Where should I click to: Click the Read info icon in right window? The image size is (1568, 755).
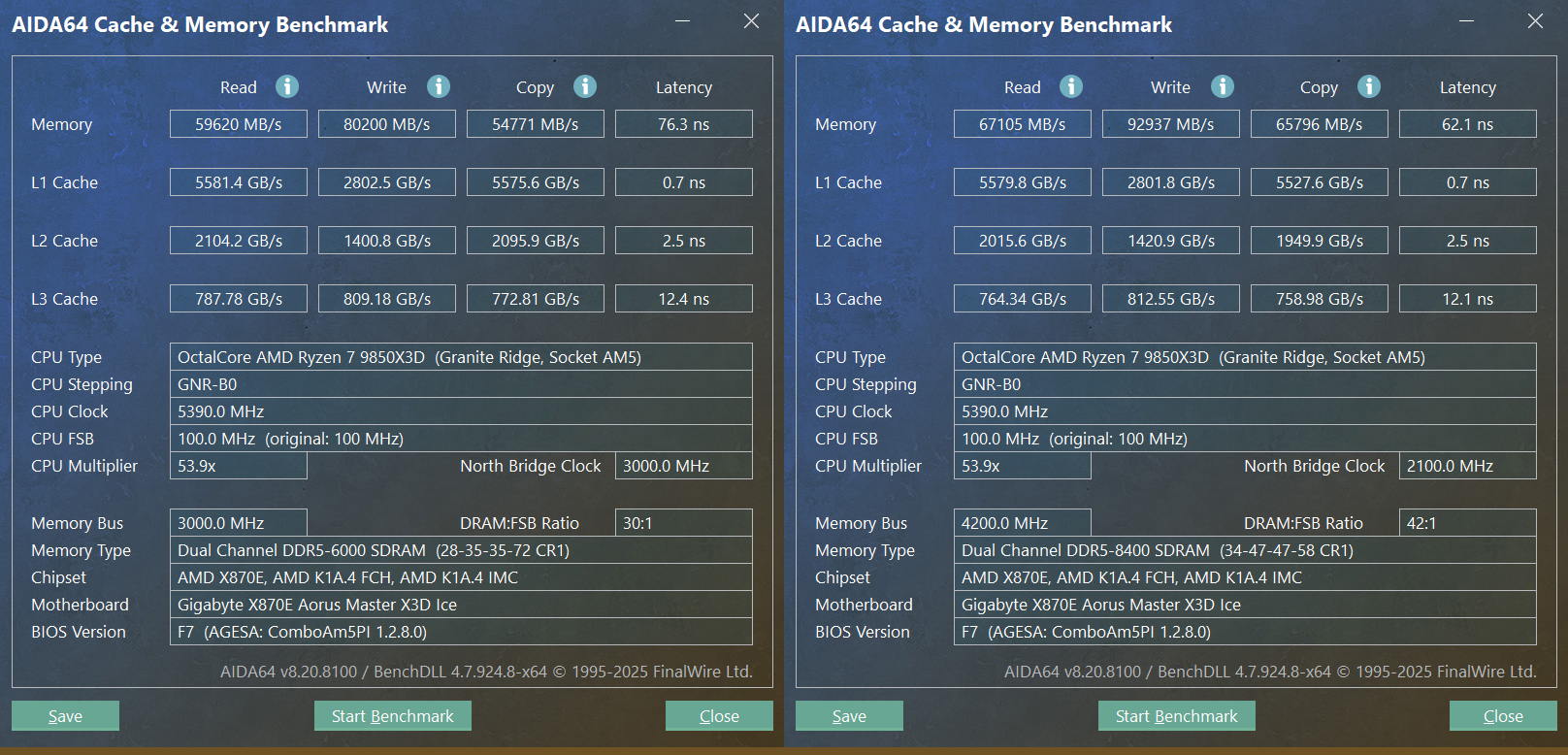pos(1071,86)
